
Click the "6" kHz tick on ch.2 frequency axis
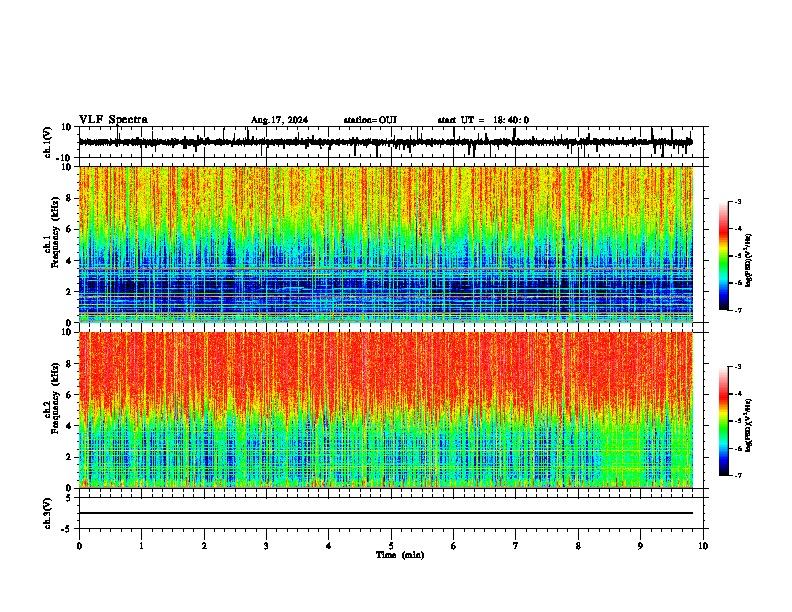click(69, 395)
